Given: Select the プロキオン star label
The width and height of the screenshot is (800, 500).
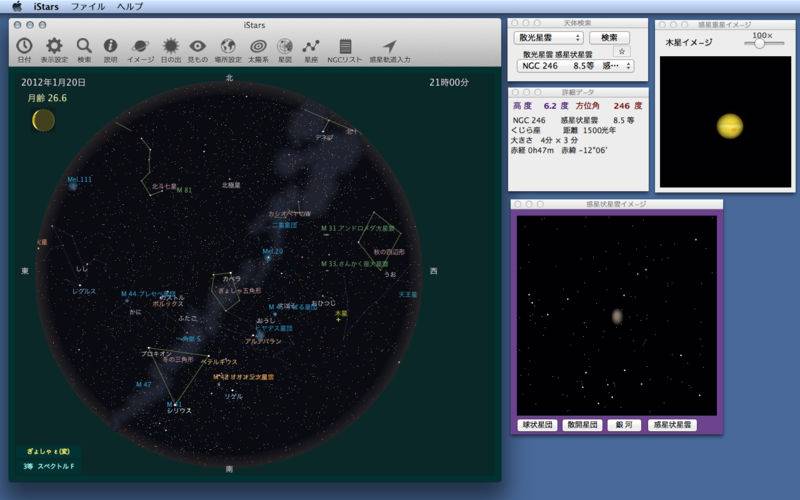Looking at the screenshot, I should coord(157,353).
